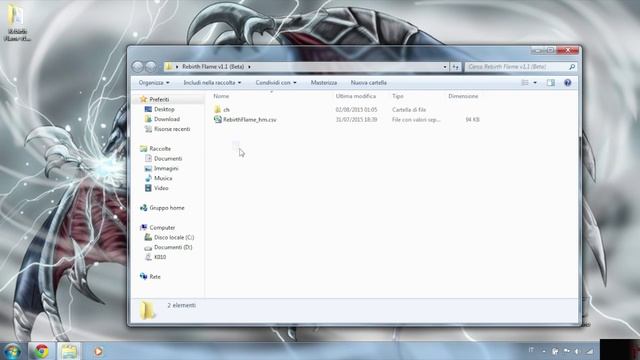Open the Windows Start button
This screenshot has height=360, width=640.
coord(12,351)
